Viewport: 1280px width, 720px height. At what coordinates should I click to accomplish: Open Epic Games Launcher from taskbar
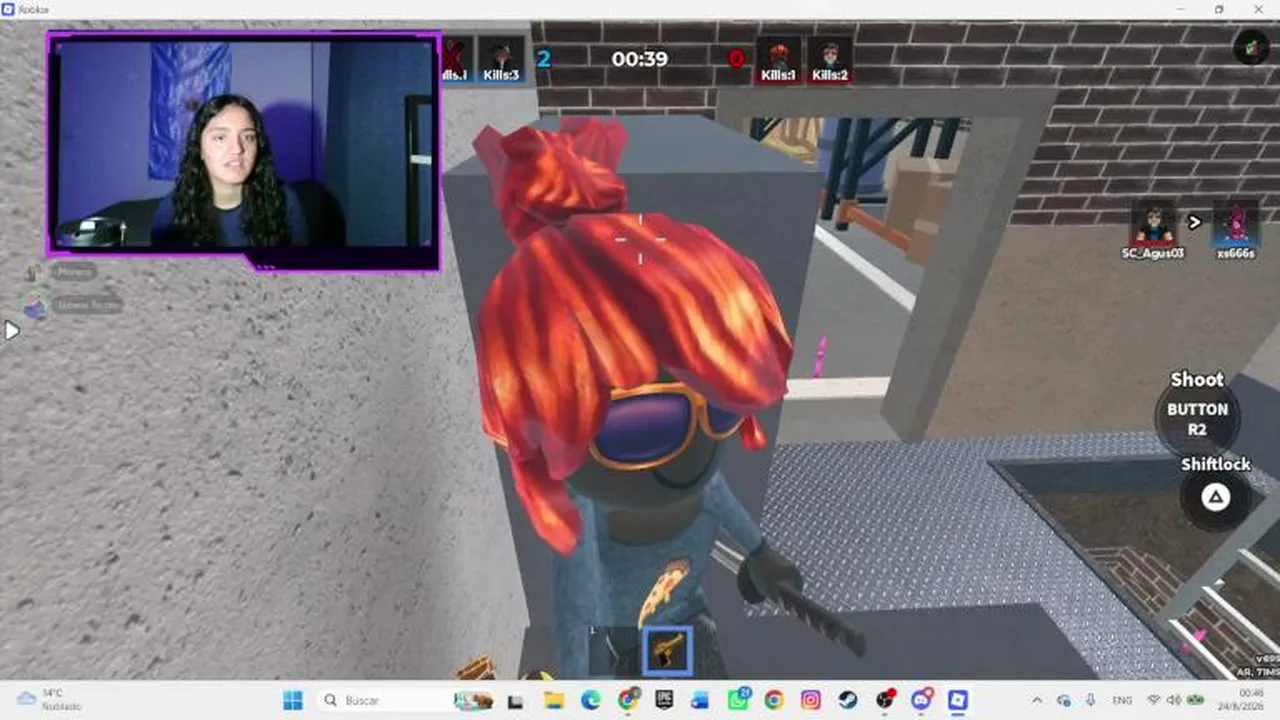click(663, 700)
